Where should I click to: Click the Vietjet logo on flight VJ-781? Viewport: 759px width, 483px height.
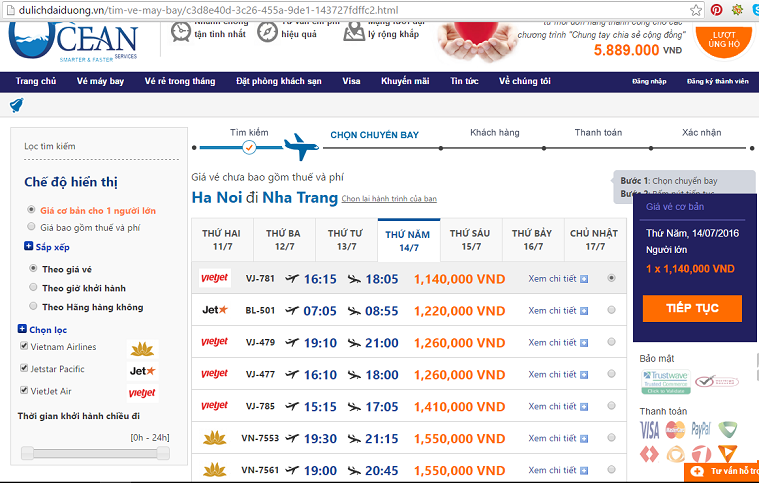coord(214,278)
